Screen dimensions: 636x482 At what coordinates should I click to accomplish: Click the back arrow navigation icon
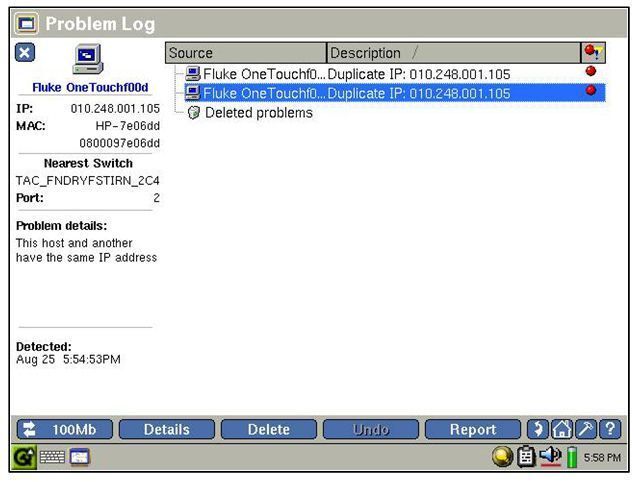tap(538, 429)
